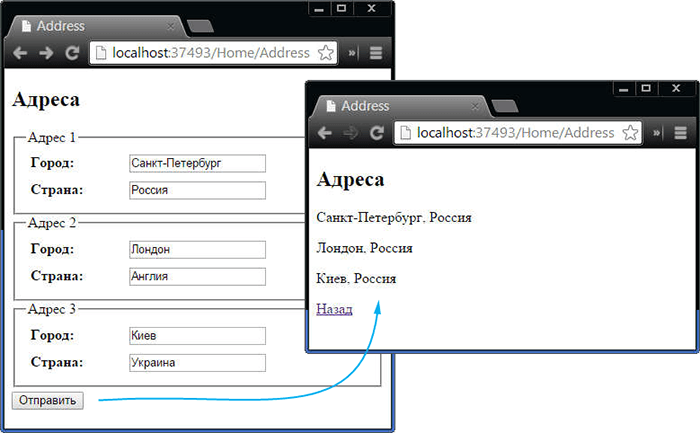The image size is (700, 433).
Task: Maximize the right browser window
Action: 646,88
